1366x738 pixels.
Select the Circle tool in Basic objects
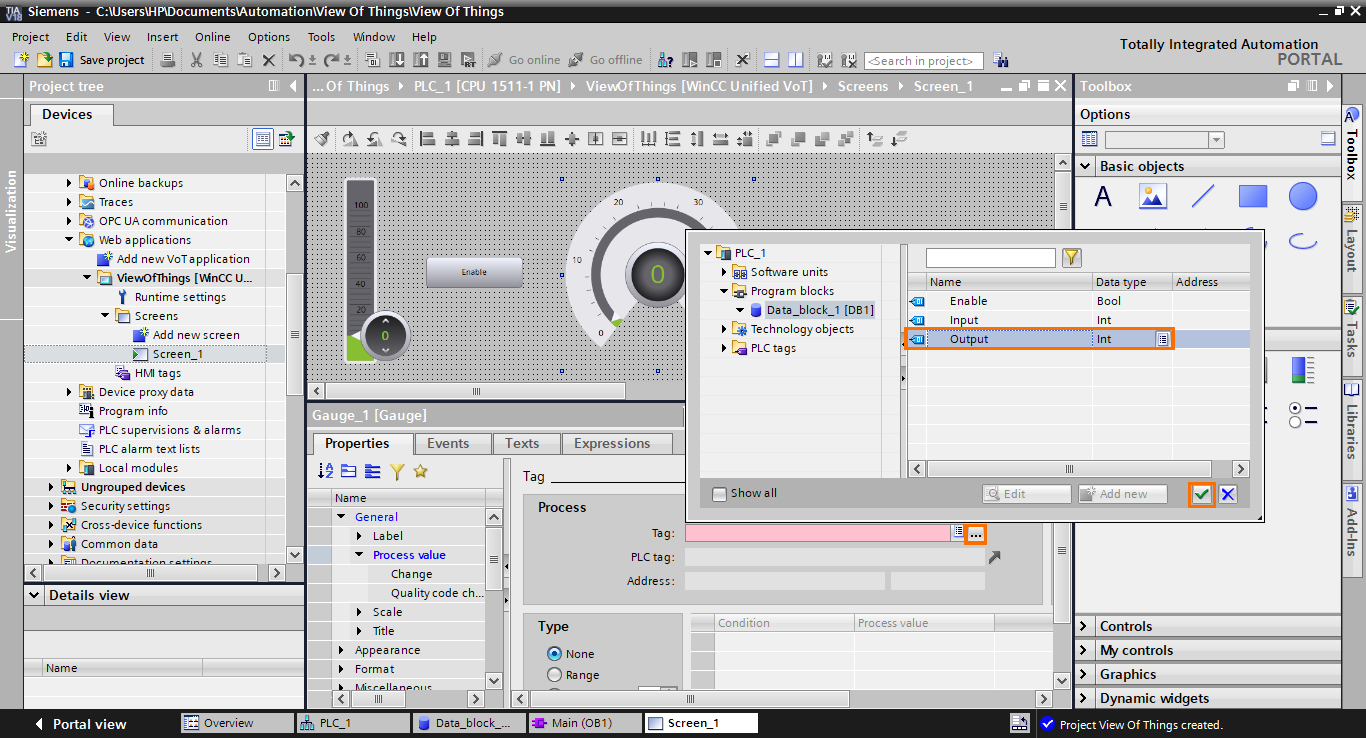coord(1302,196)
